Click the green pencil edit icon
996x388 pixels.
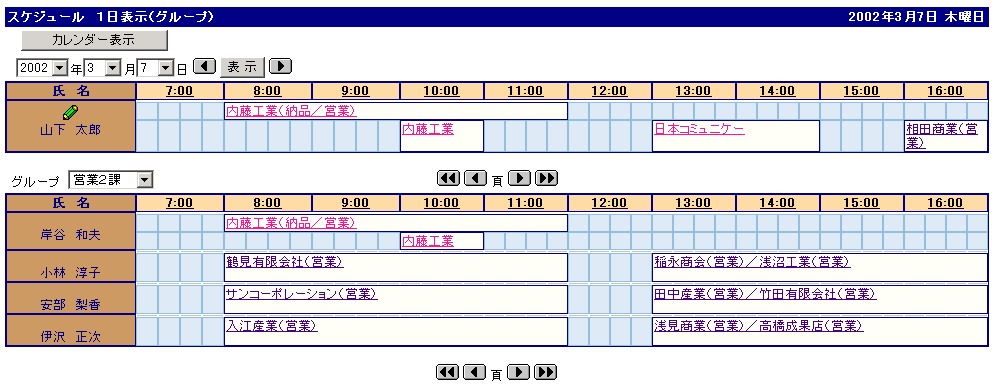[x=71, y=112]
